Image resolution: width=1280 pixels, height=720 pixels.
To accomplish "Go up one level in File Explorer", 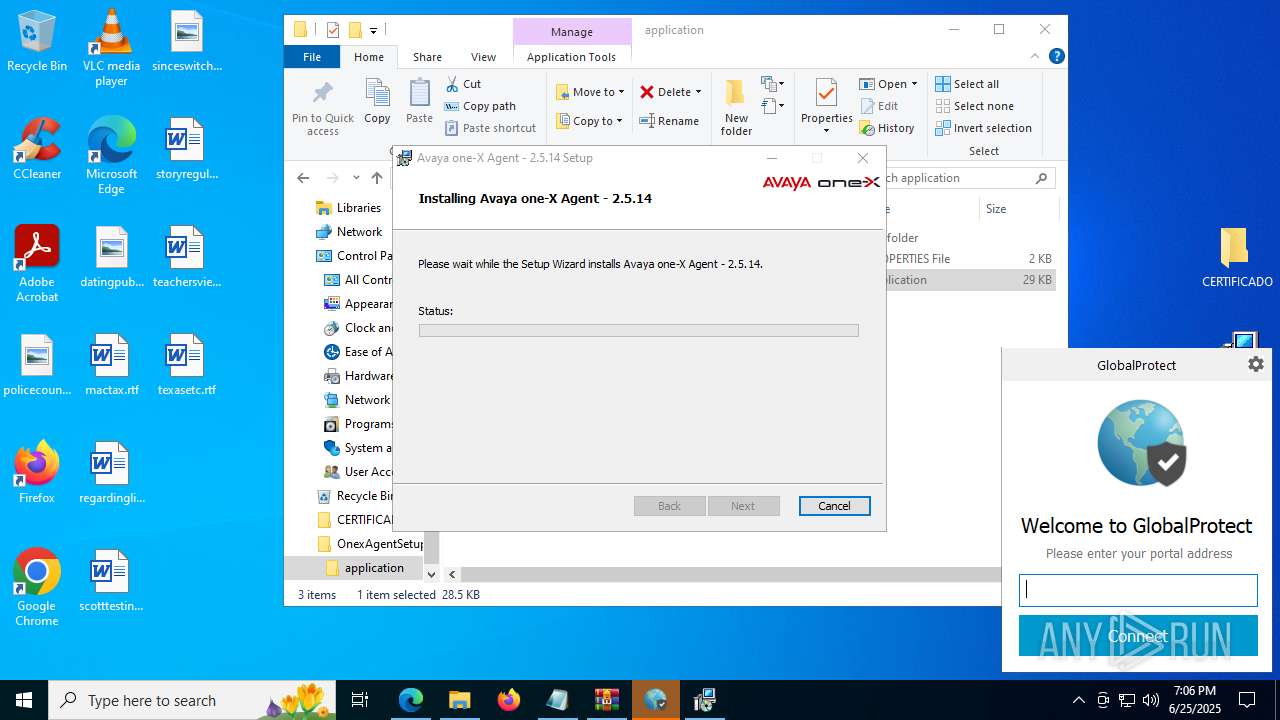I will pos(377,178).
